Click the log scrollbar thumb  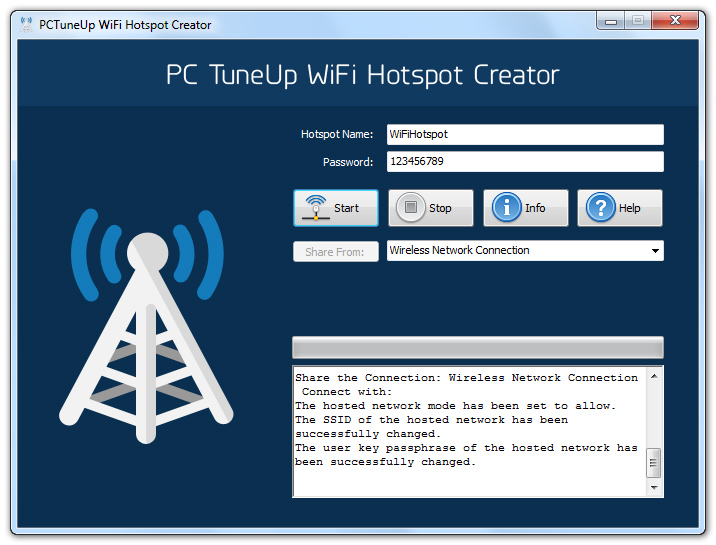(x=654, y=463)
